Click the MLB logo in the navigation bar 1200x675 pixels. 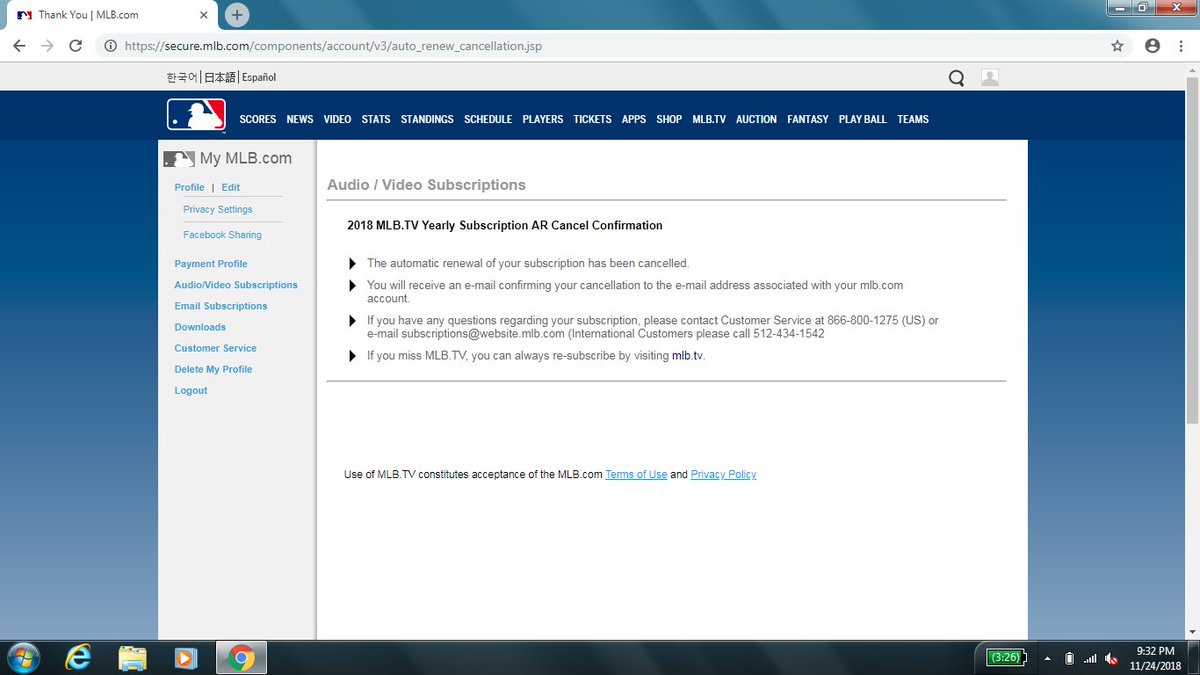point(196,116)
